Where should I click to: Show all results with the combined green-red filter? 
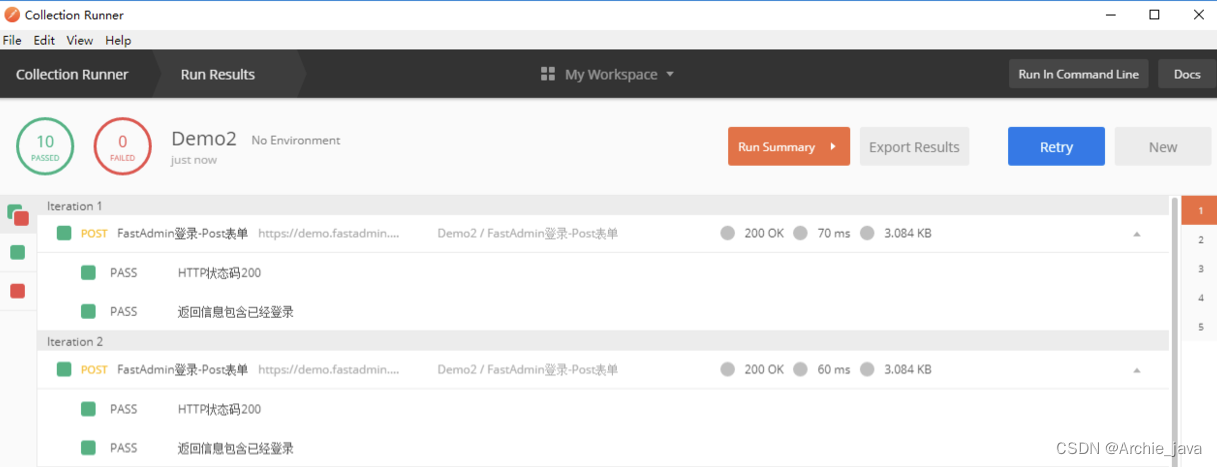tap(17, 215)
